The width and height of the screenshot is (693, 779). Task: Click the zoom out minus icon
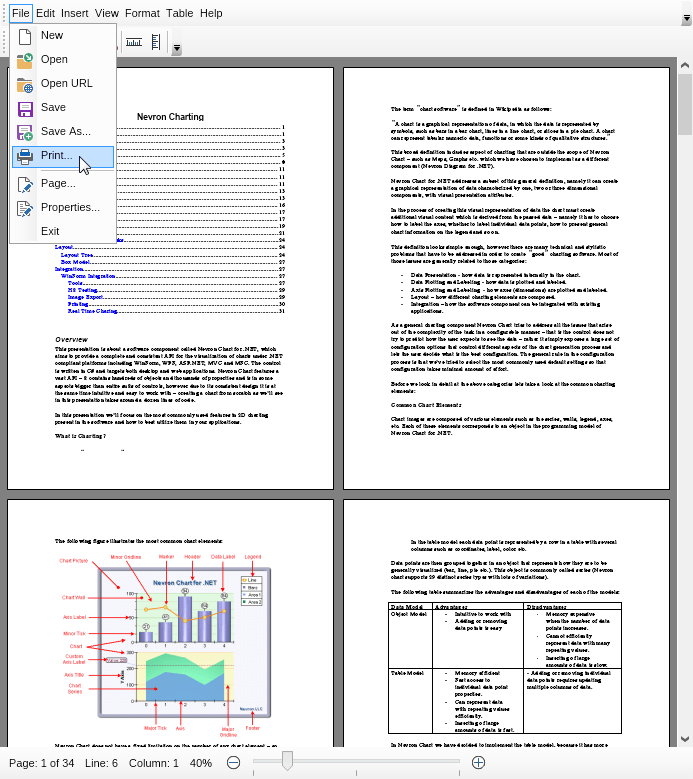click(x=233, y=763)
